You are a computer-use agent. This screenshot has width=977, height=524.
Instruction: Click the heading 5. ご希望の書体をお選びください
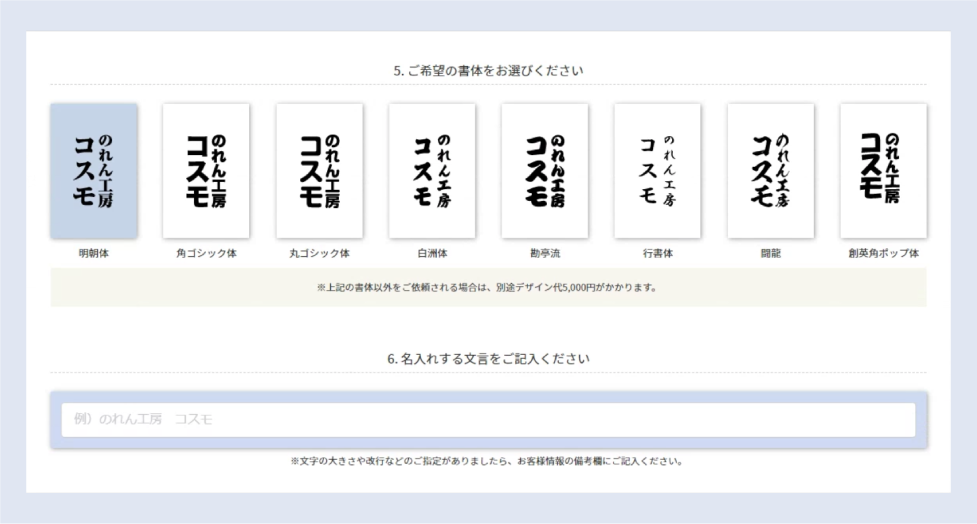point(488,71)
